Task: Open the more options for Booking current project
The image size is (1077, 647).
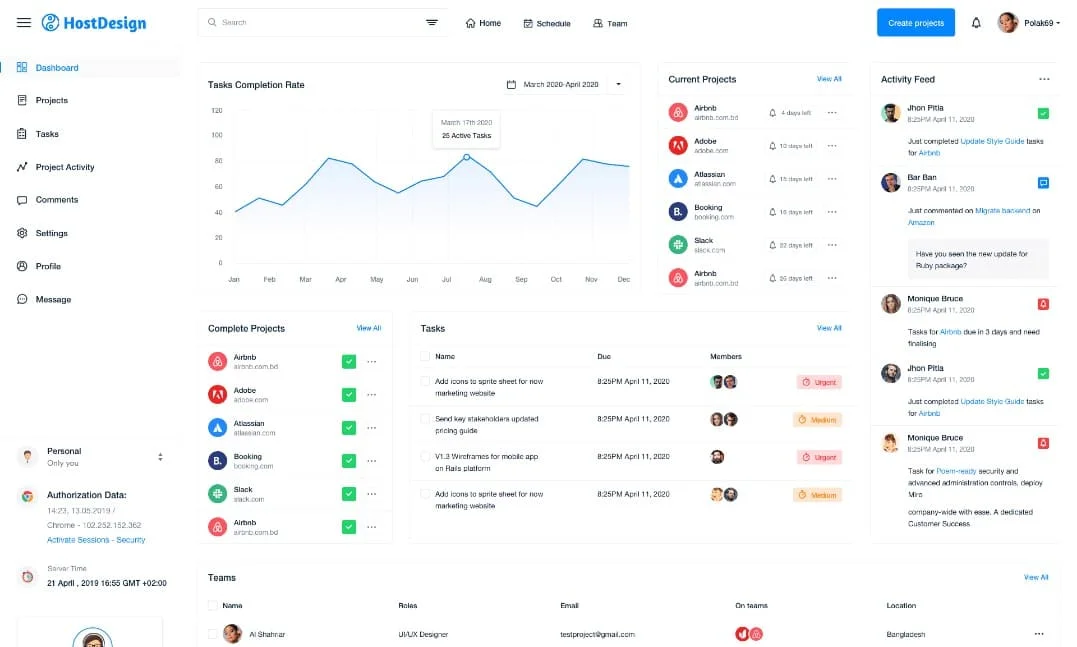Action: pos(832,211)
